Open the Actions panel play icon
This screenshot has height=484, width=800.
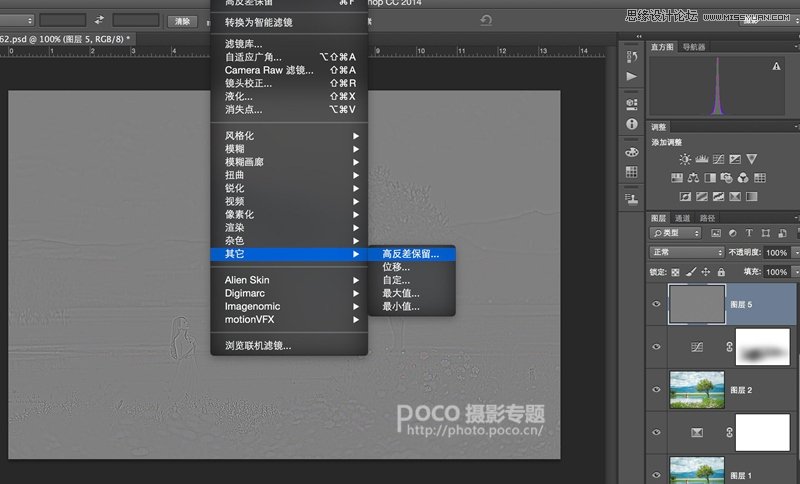632,77
